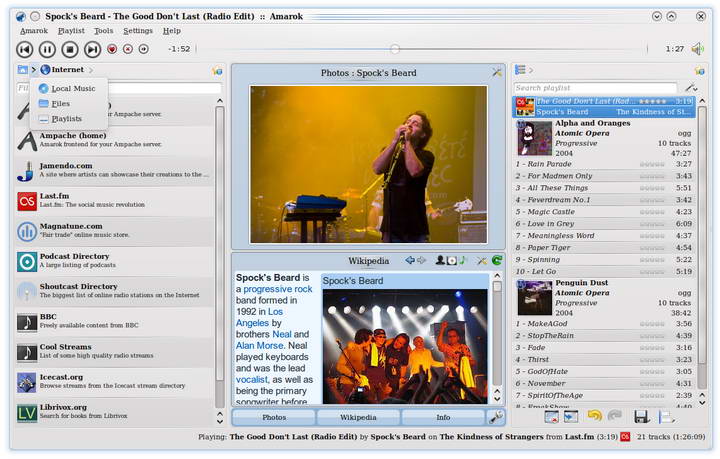Image resolution: width=720 pixels, height=459 pixels.
Task: Click the home folder icon in browser breadcrumb
Action: (22, 70)
